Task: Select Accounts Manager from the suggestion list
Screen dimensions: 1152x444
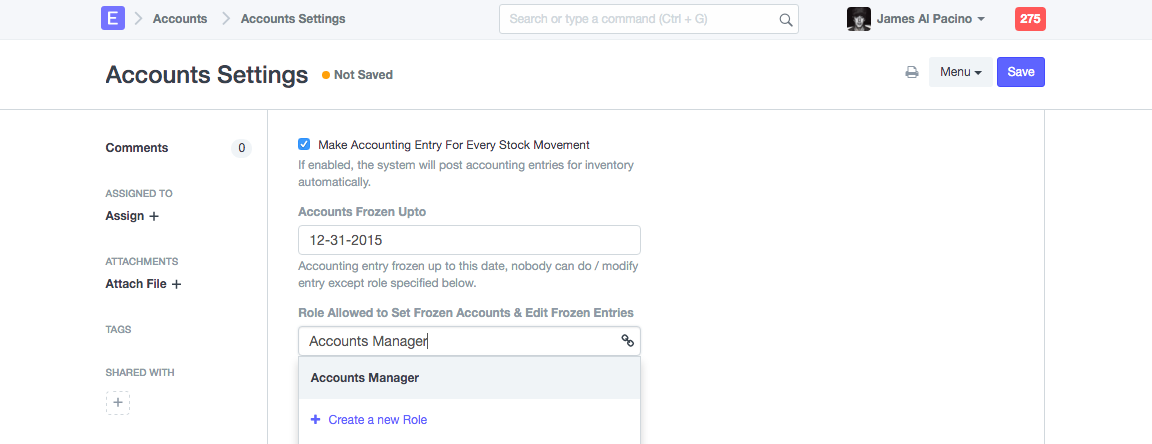Action: (365, 378)
